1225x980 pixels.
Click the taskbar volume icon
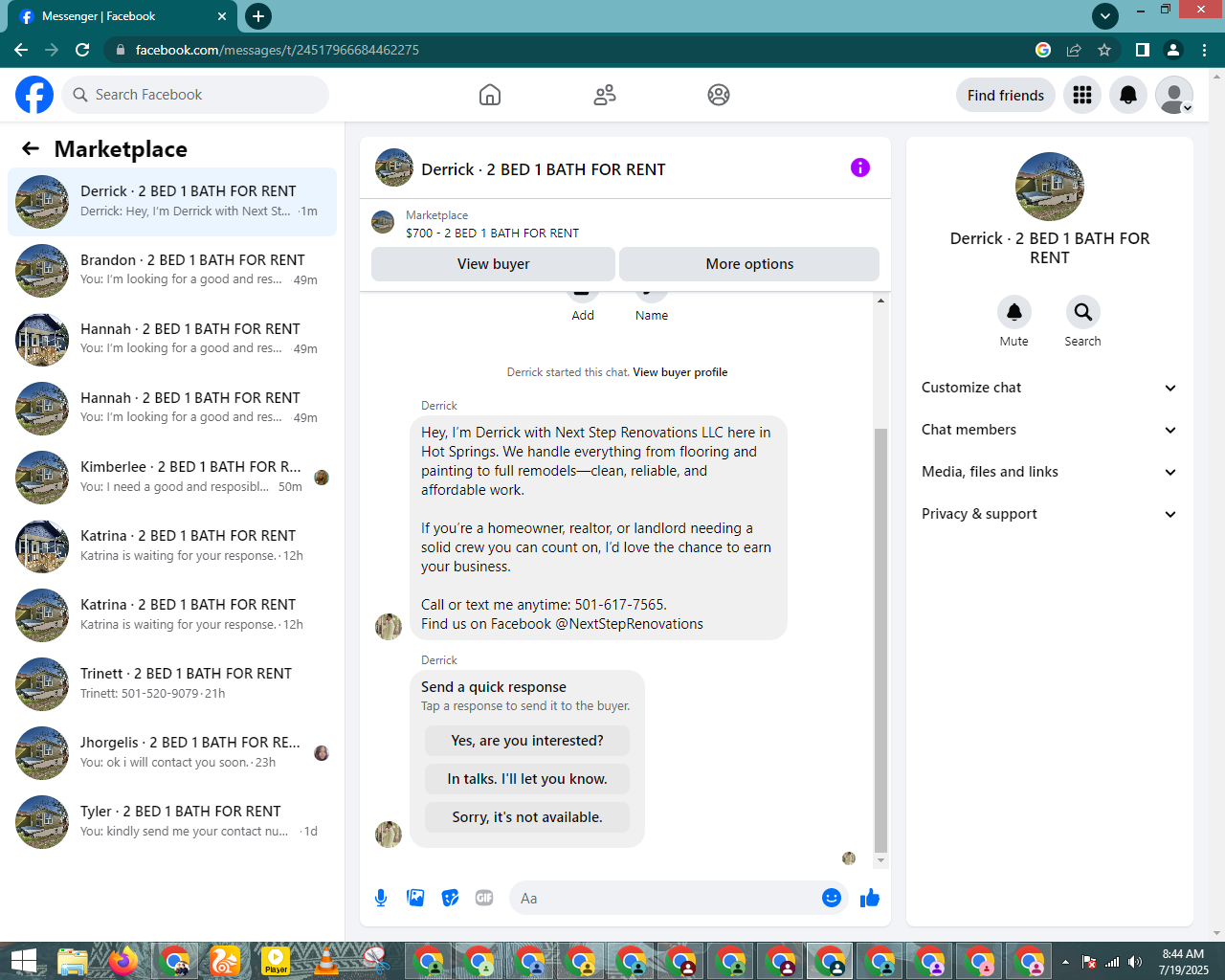pos(1135,962)
